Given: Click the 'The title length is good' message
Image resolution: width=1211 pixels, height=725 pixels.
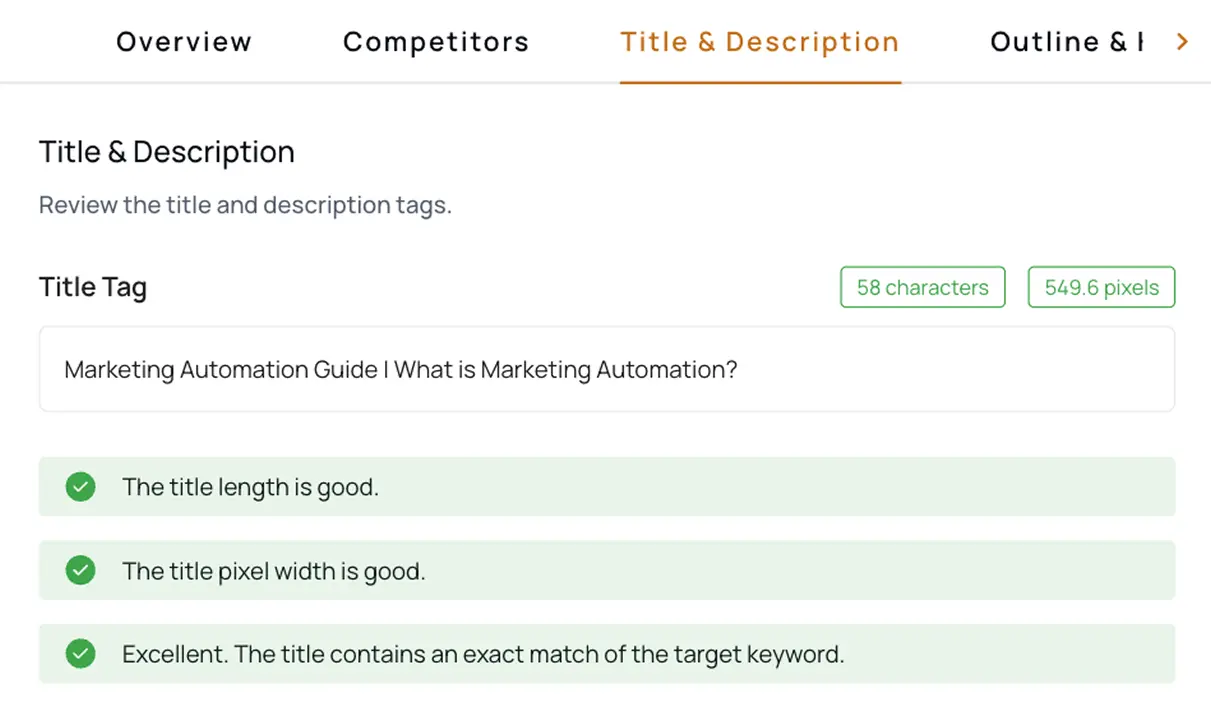Looking at the screenshot, I should [x=250, y=487].
